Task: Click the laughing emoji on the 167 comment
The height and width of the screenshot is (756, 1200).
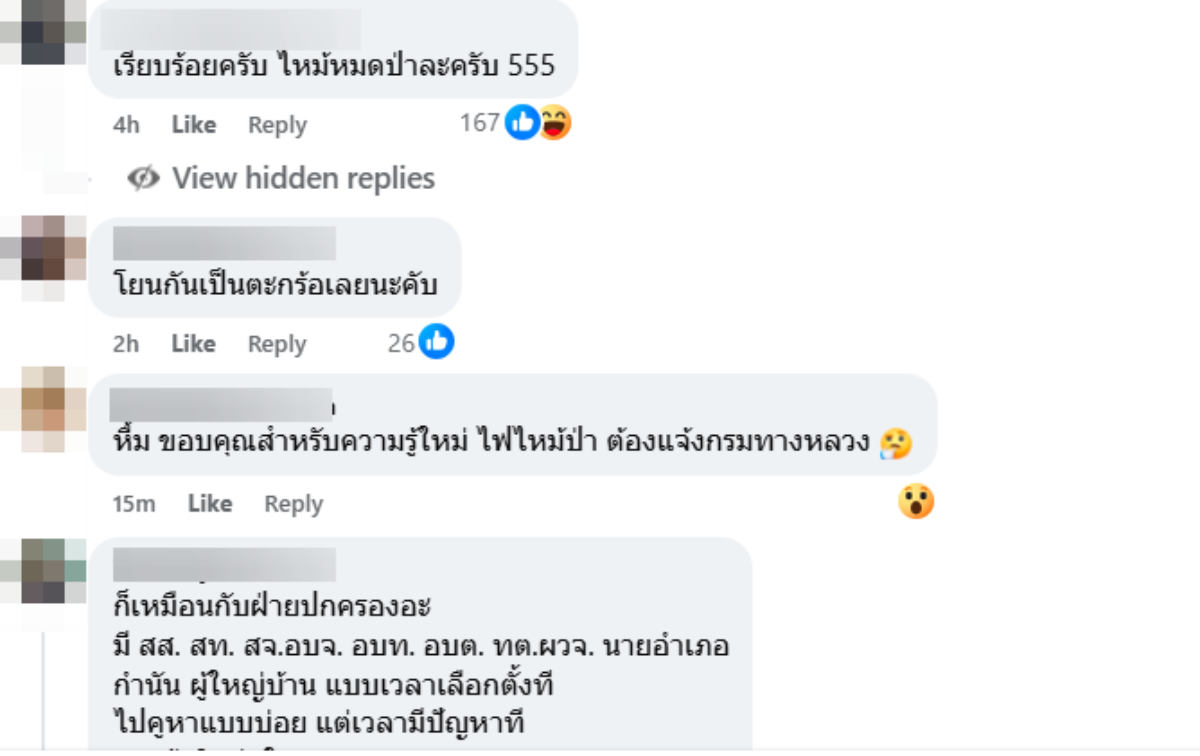Action: pos(554,123)
